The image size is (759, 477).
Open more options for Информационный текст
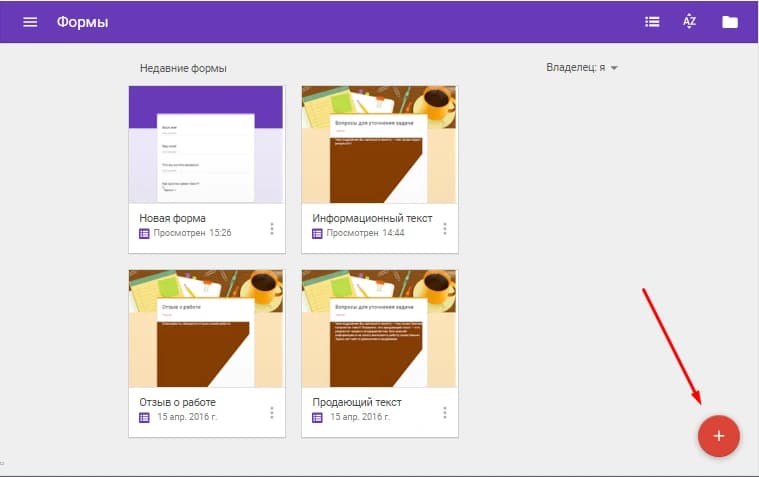[444, 229]
